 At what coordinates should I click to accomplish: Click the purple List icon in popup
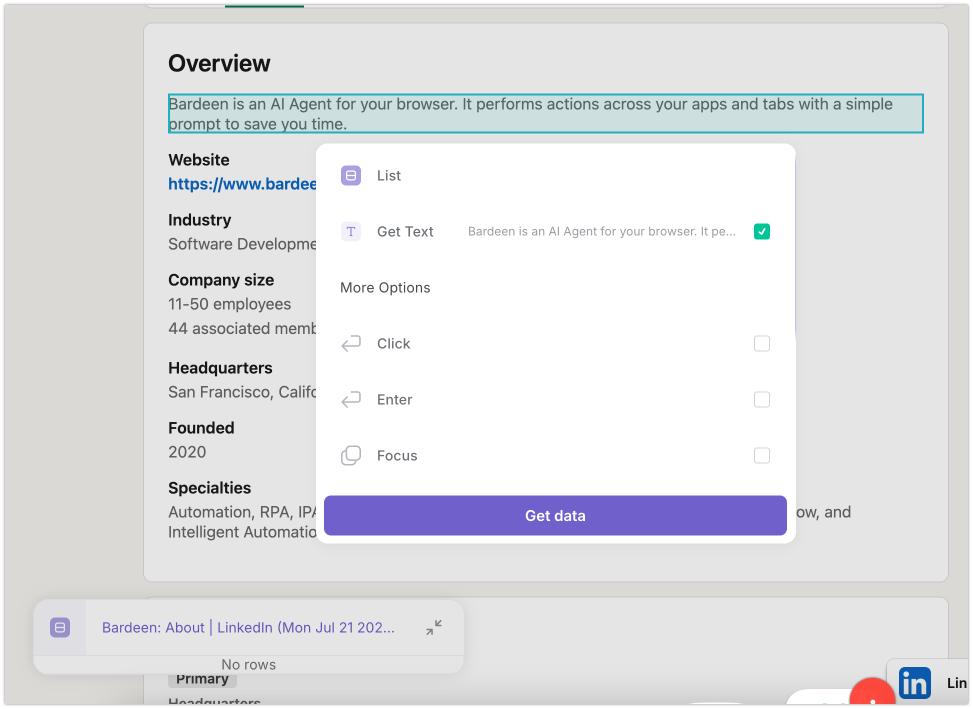[351, 176]
